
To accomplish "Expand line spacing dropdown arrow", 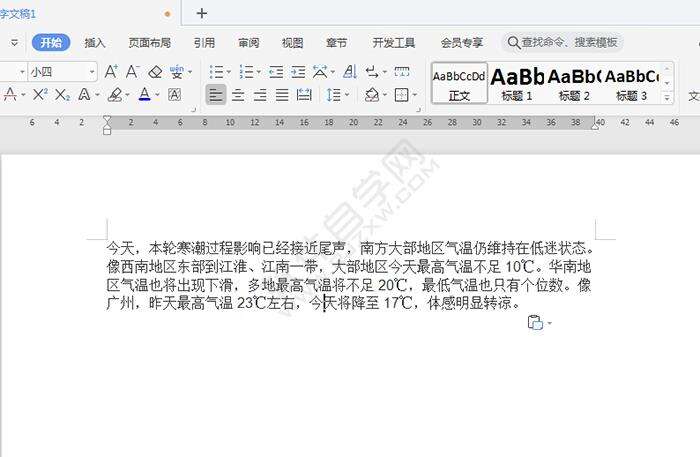I will click(347, 95).
